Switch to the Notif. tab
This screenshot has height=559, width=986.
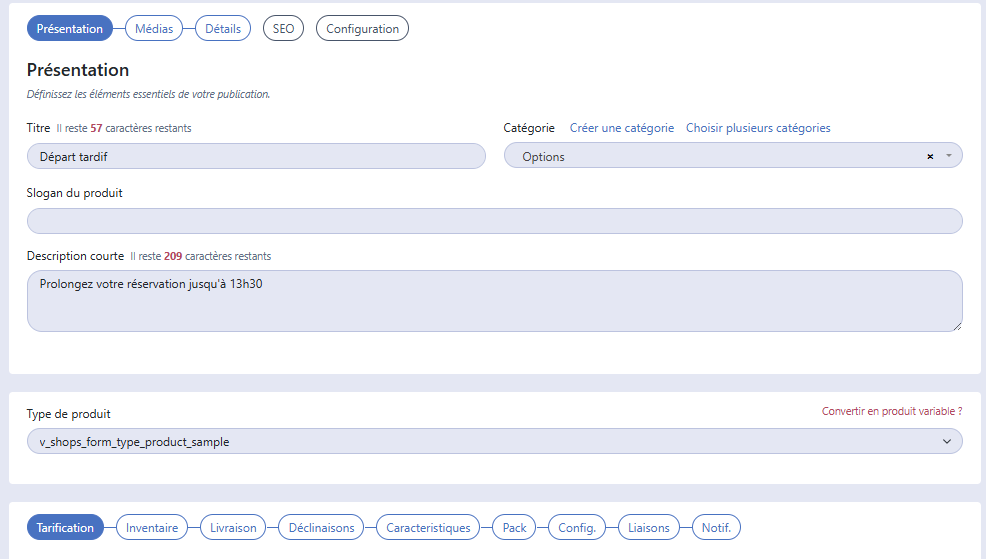[x=716, y=528]
